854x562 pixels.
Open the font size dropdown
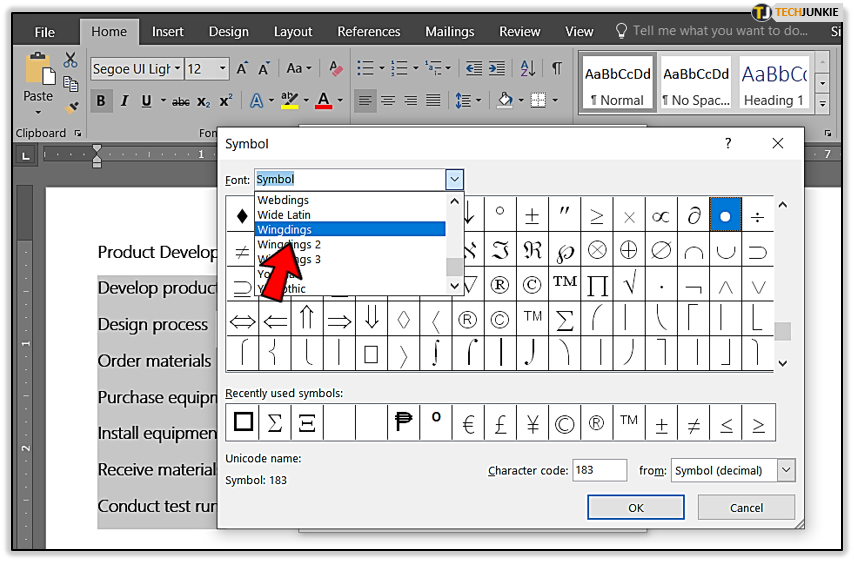222,69
